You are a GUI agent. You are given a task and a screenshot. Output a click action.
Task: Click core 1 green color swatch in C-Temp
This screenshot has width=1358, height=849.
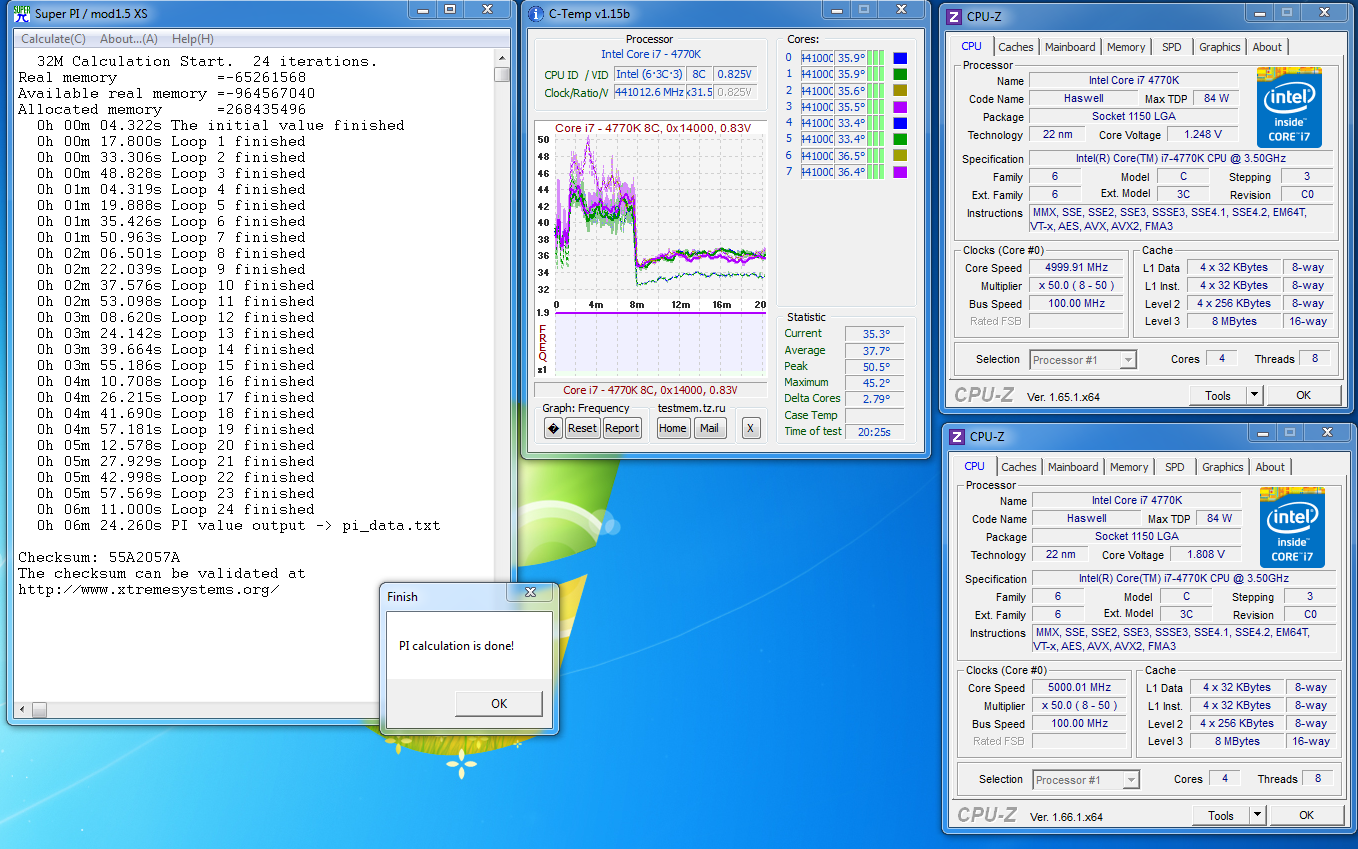pos(900,74)
